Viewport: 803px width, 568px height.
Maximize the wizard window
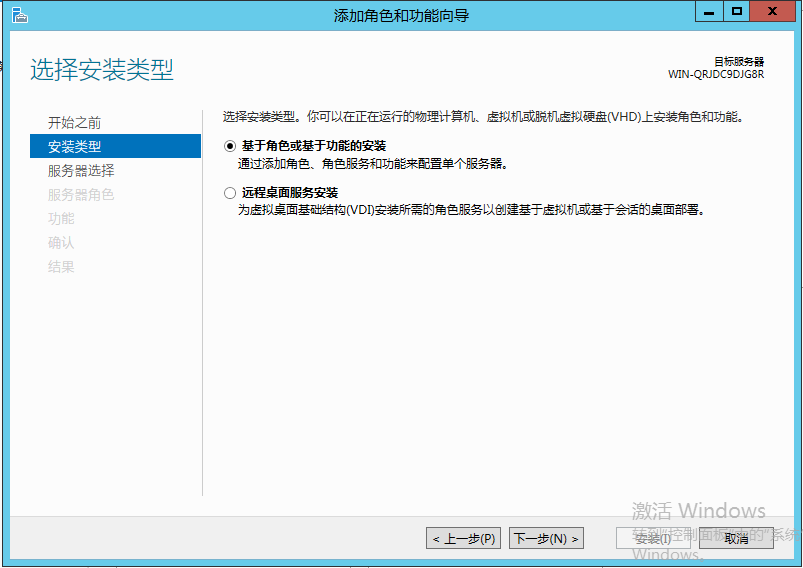click(736, 11)
